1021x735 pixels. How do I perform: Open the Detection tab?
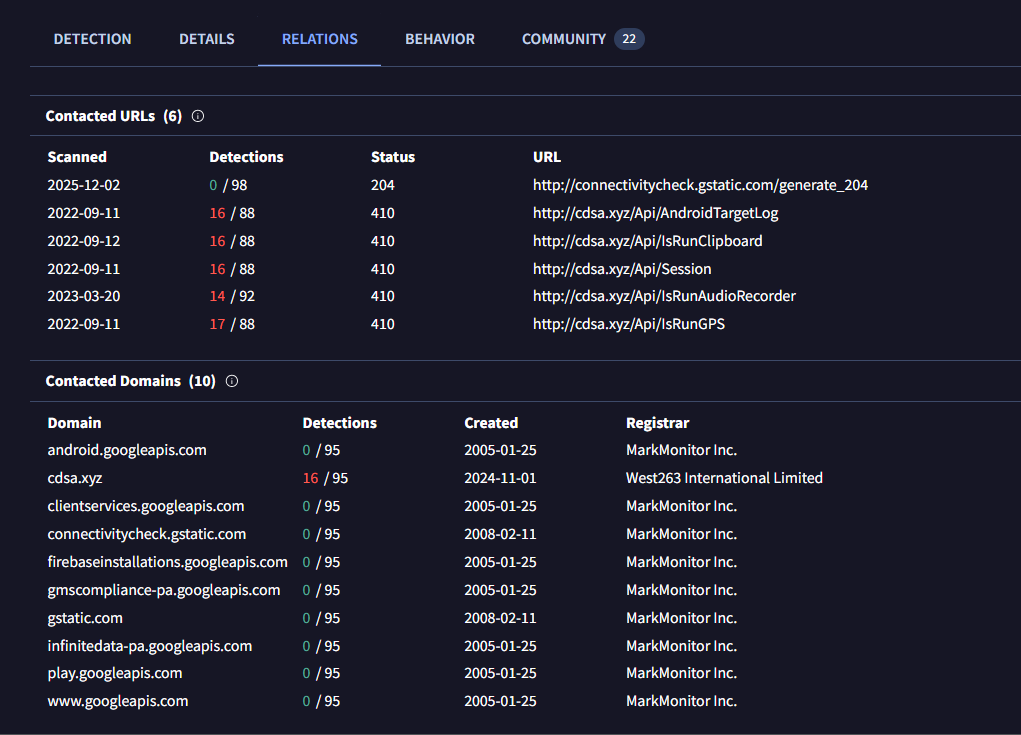pos(92,39)
